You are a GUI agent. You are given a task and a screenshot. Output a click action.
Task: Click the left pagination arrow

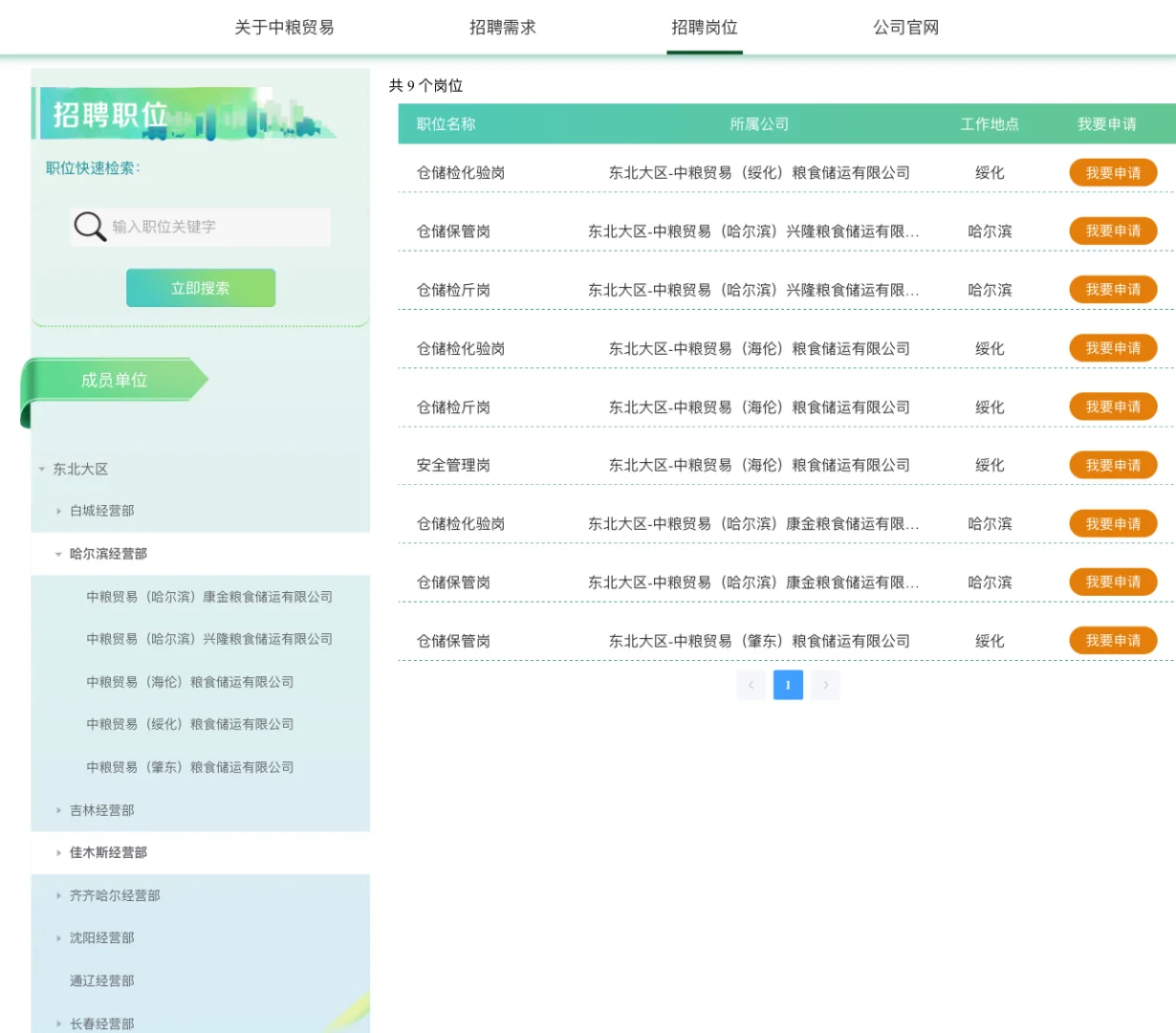751,685
